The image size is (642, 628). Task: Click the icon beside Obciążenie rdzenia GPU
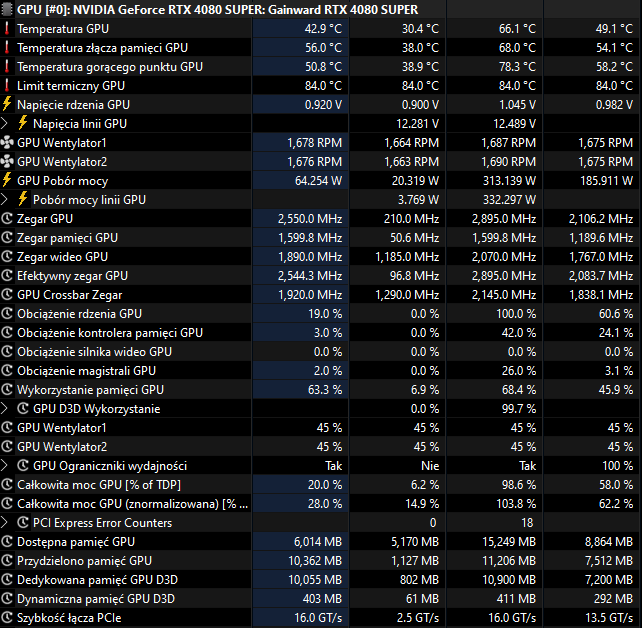pyautogui.click(x=7, y=314)
